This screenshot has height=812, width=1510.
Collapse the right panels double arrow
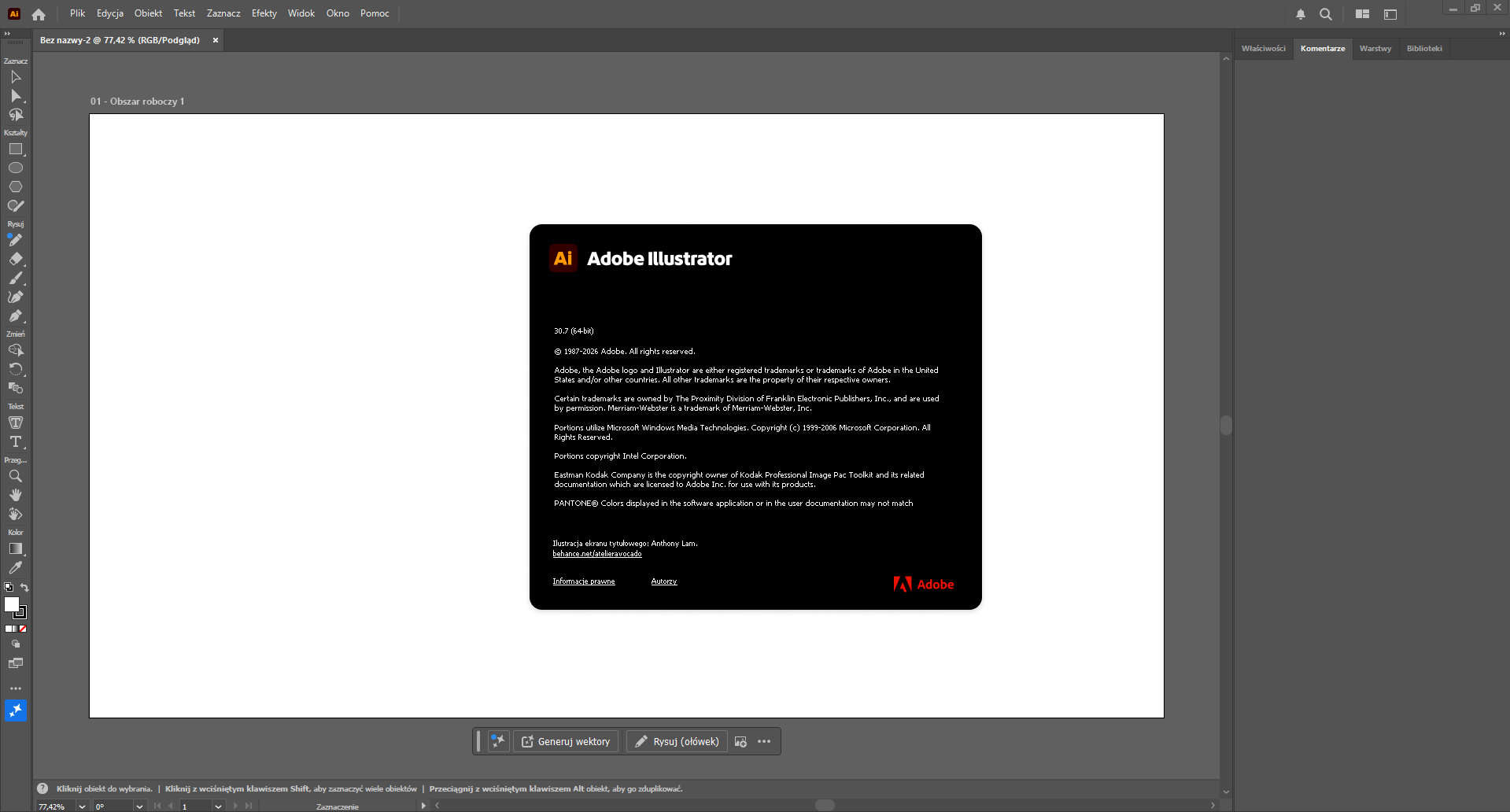pos(1502,33)
